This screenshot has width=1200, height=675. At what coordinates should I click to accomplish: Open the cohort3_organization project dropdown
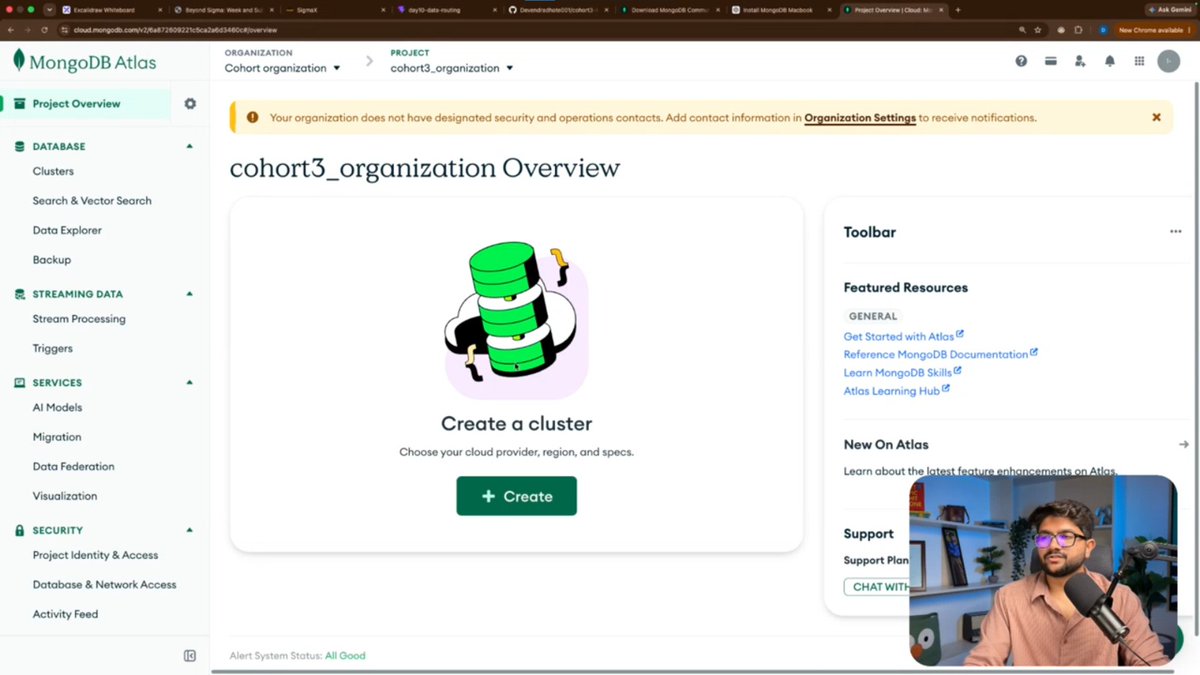tap(452, 68)
